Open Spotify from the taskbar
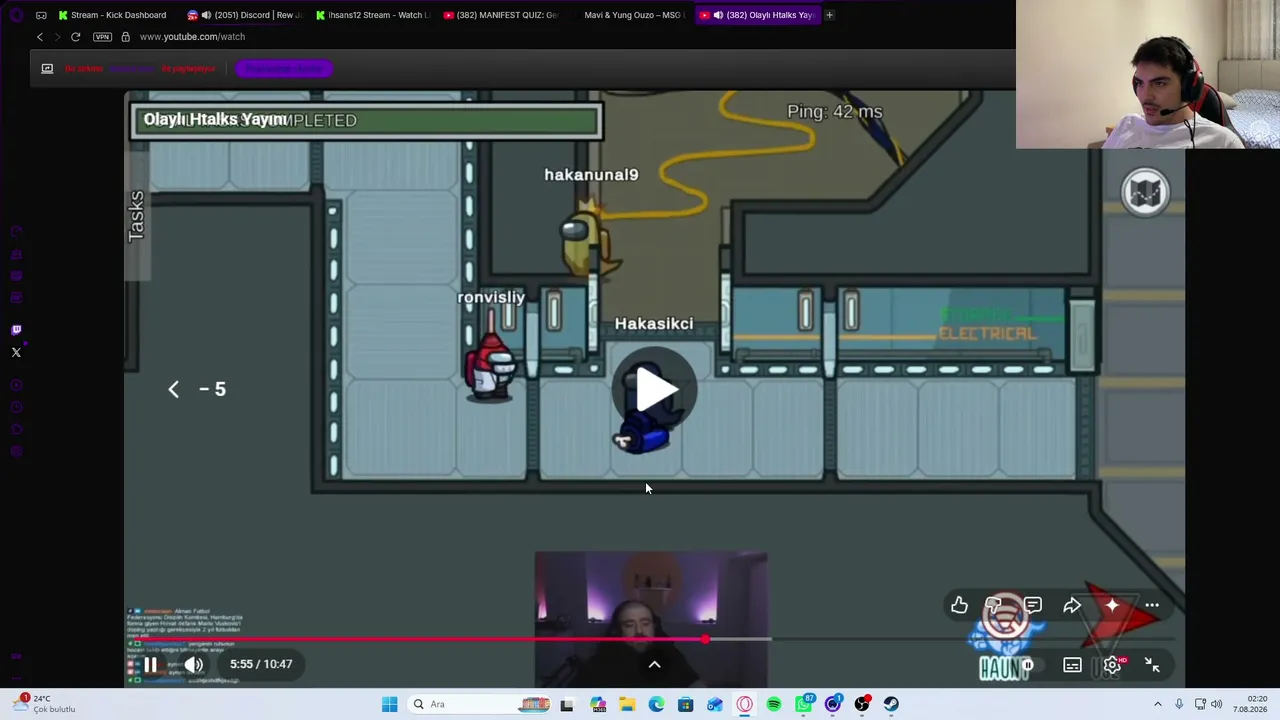 pos(774,704)
